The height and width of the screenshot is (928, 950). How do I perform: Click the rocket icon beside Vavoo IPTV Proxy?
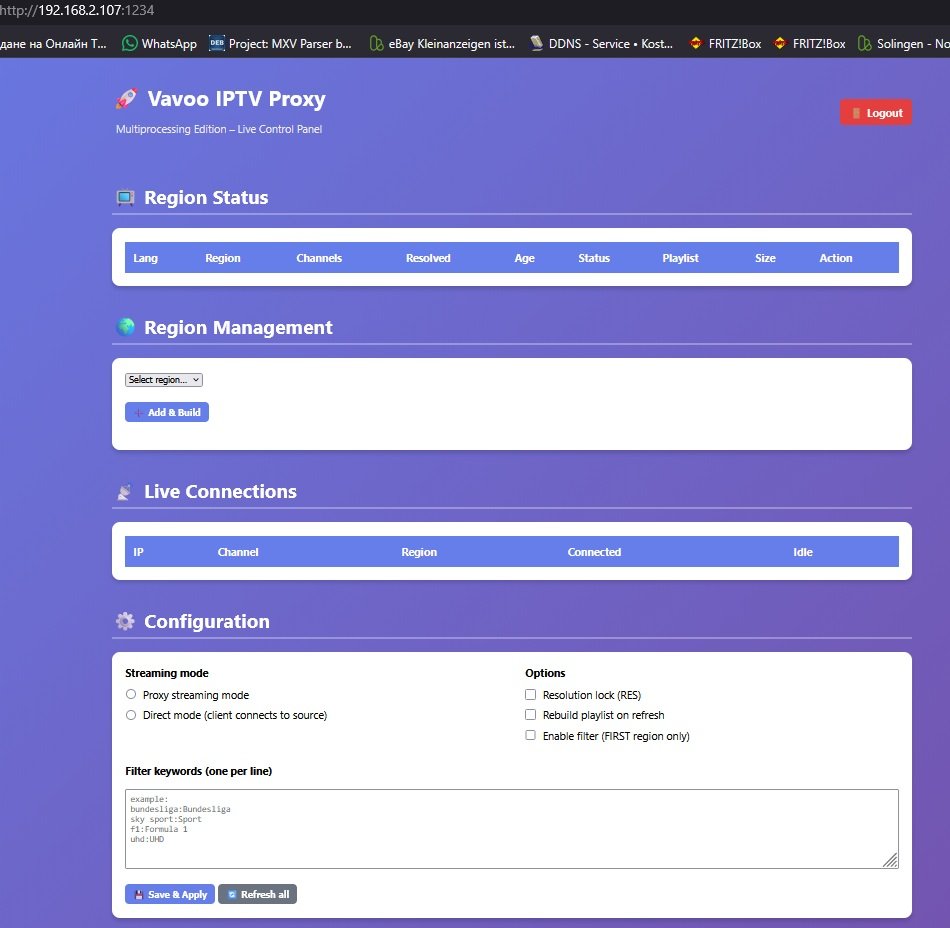tap(127, 99)
